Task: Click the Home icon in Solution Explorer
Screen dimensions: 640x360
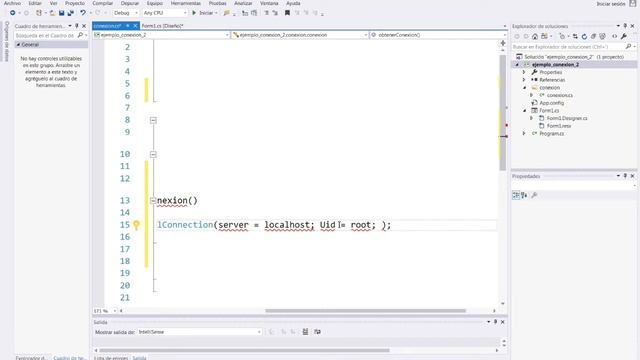Action: [535, 36]
